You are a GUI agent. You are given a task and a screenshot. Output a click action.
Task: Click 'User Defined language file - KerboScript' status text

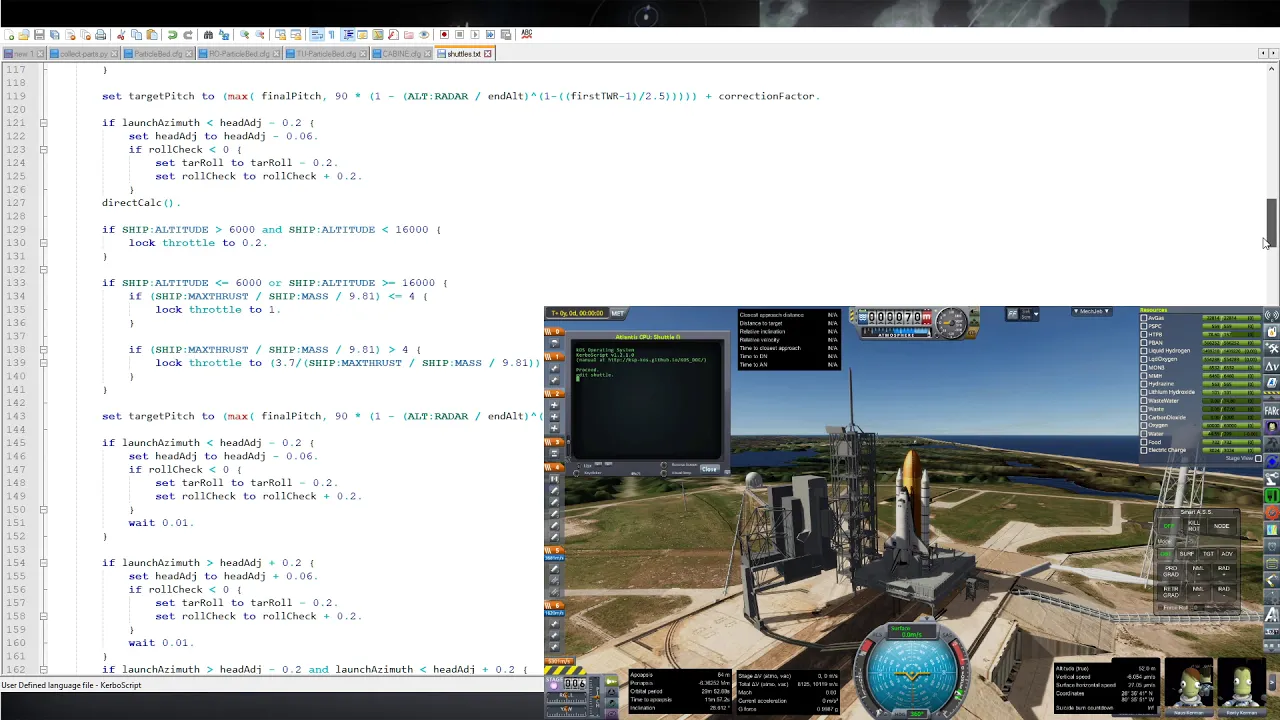tap(72, 685)
